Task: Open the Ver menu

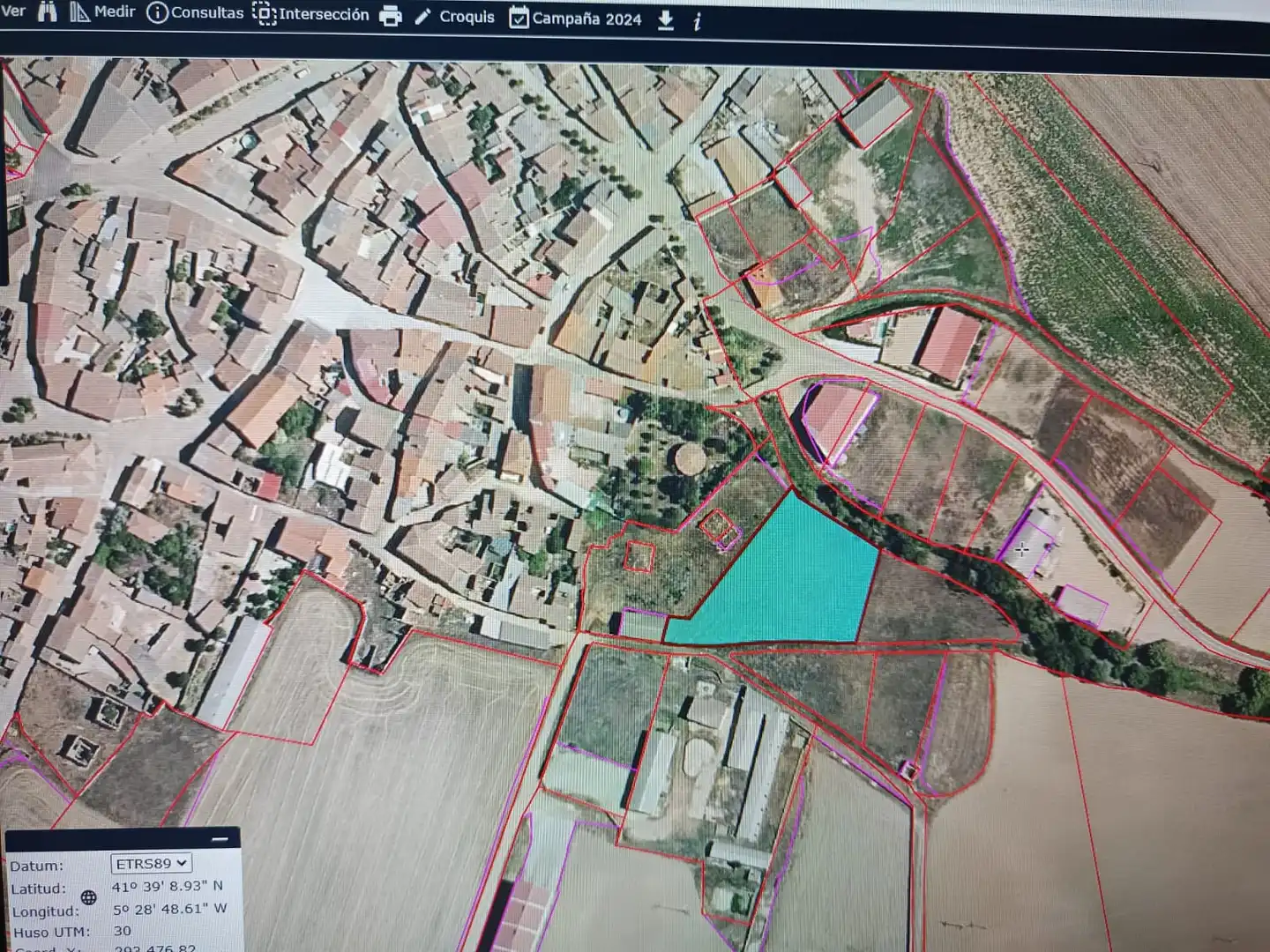Action: point(12,11)
